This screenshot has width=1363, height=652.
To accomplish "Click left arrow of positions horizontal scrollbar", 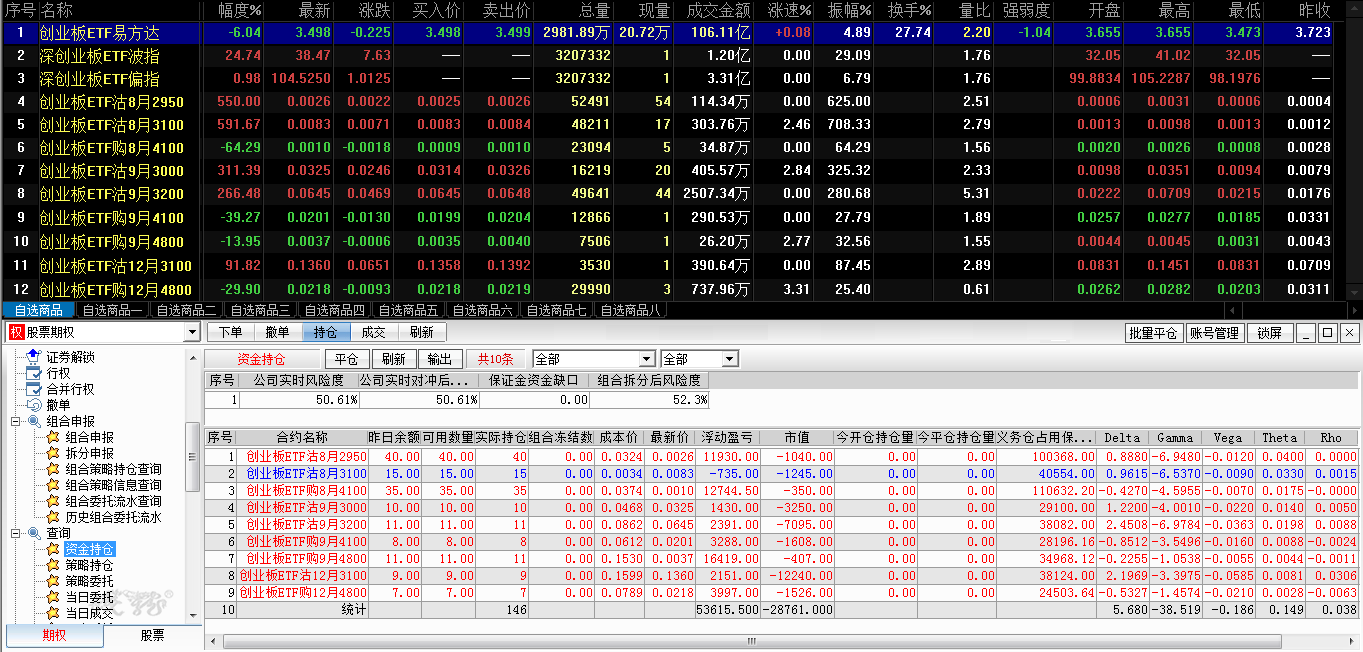I will coord(211,641).
